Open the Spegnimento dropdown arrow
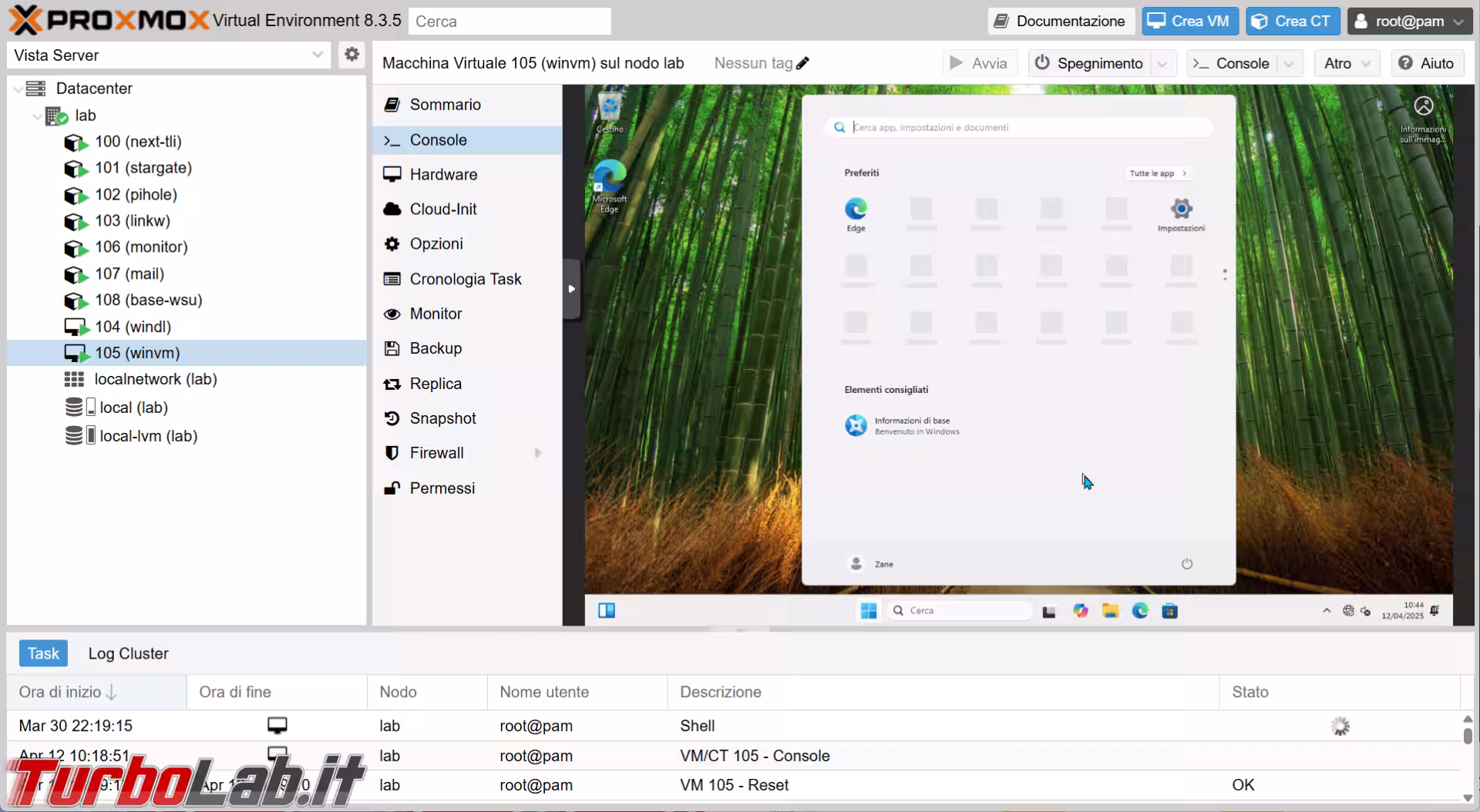This screenshot has height=812, width=1480. (x=1162, y=63)
